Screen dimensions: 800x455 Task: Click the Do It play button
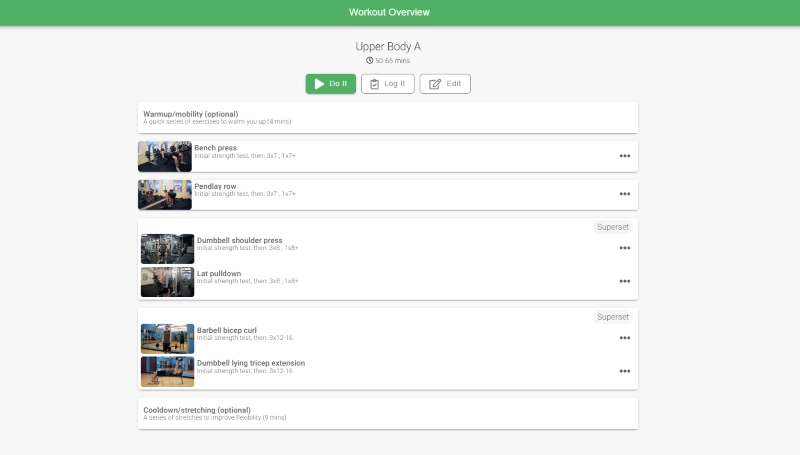tap(330, 84)
